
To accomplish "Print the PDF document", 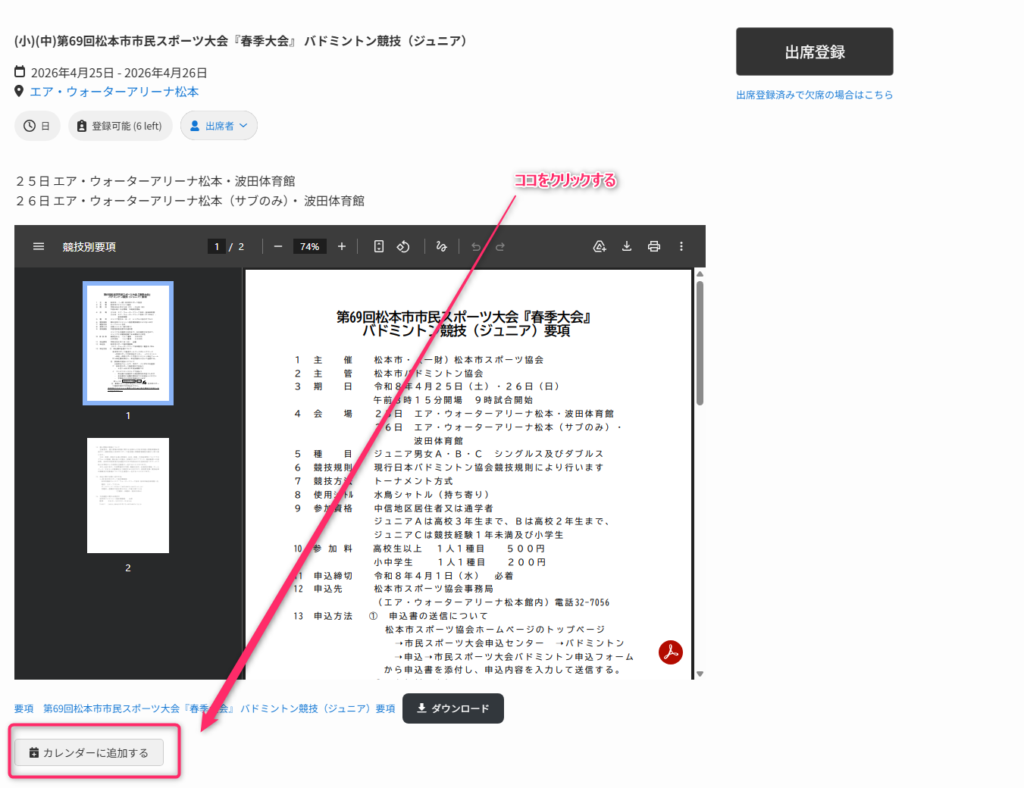I will (654, 246).
